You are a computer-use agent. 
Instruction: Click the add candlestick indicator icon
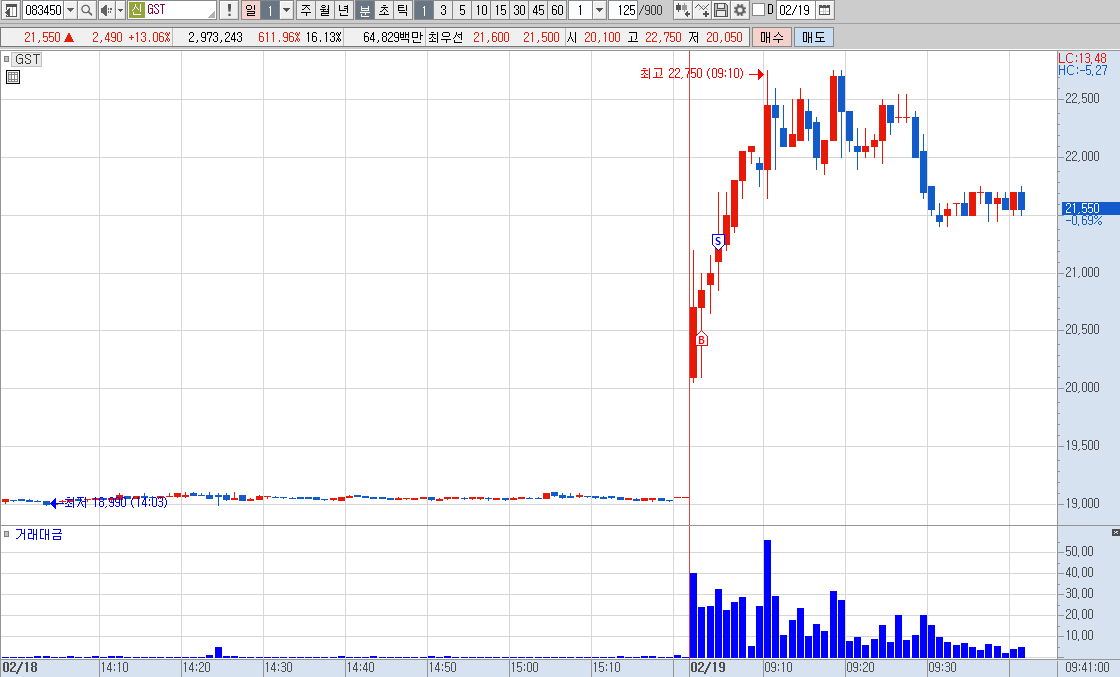pyautogui.click(x=683, y=10)
